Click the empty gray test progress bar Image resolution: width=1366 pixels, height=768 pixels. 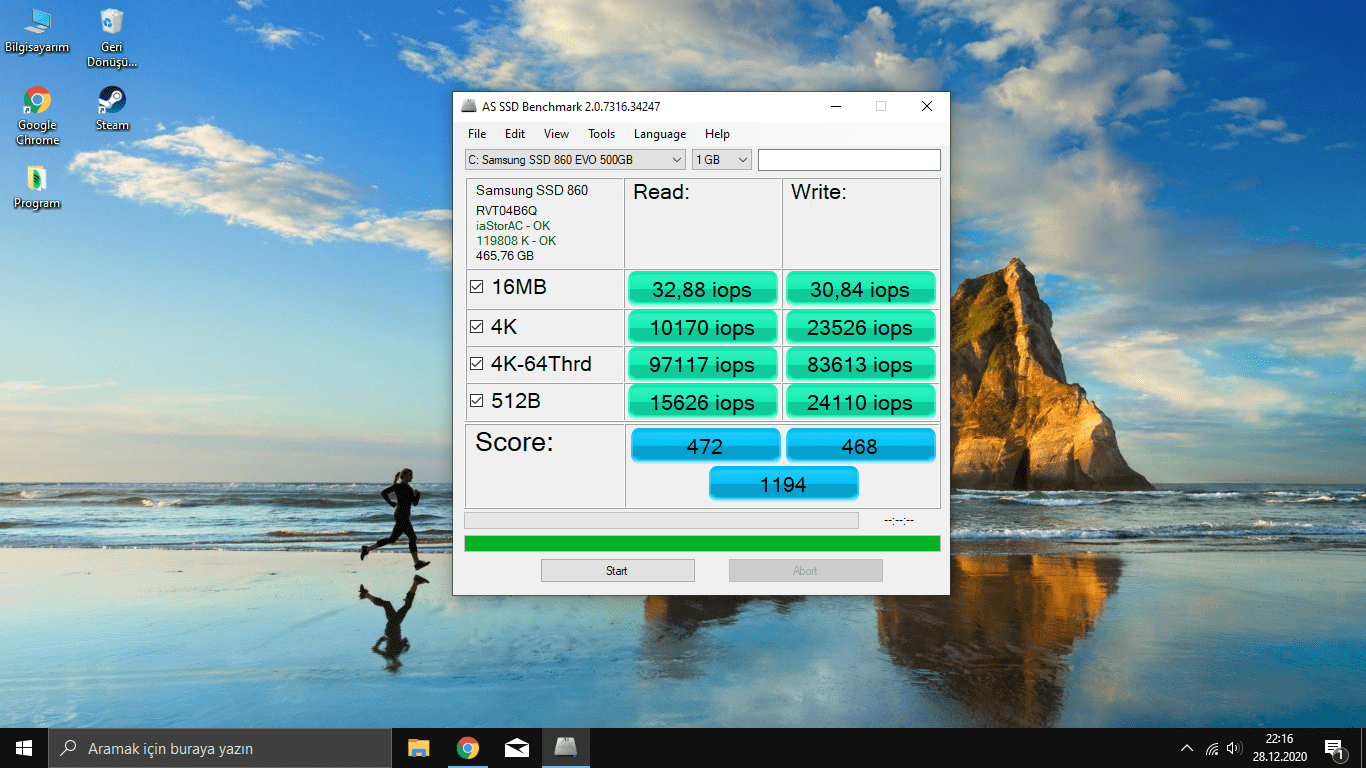pos(661,520)
